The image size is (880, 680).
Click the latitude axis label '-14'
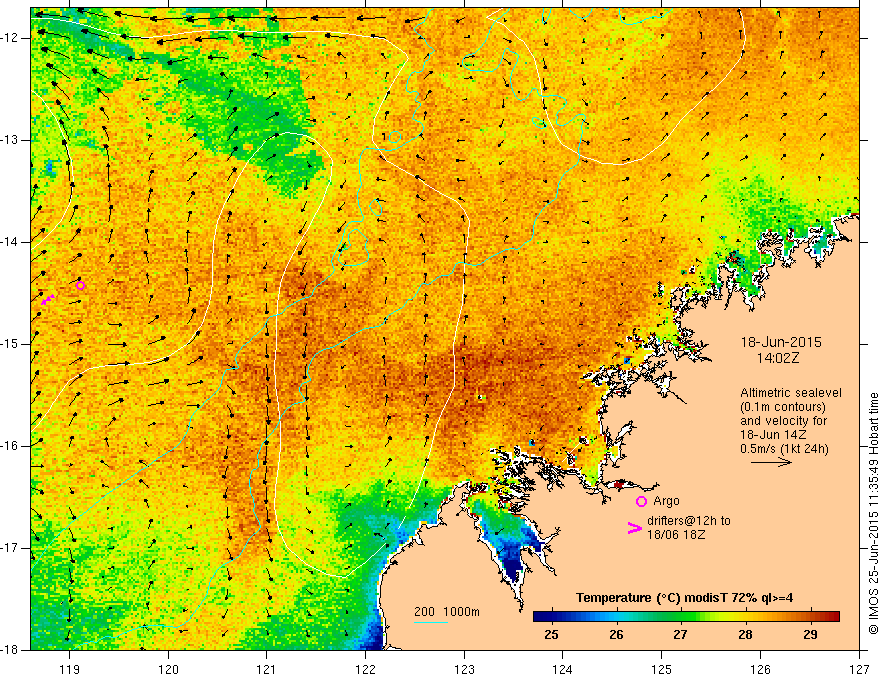(x=10, y=242)
